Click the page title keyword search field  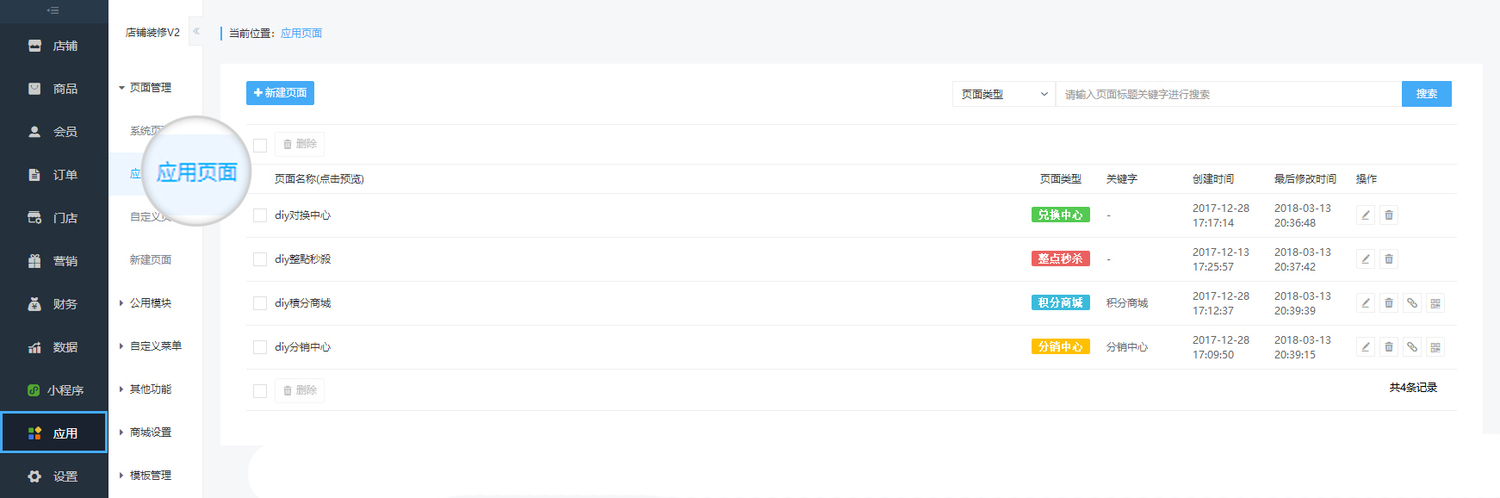pyautogui.click(x=1228, y=94)
